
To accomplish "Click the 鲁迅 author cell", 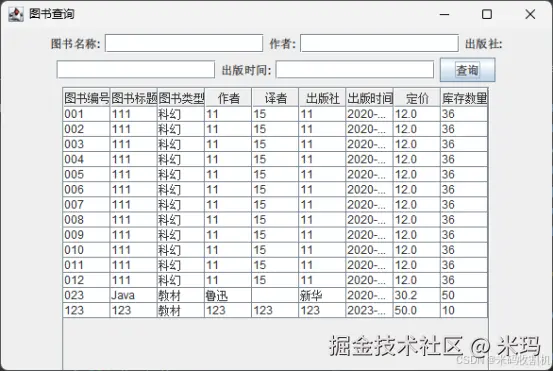I will point(228,295).
